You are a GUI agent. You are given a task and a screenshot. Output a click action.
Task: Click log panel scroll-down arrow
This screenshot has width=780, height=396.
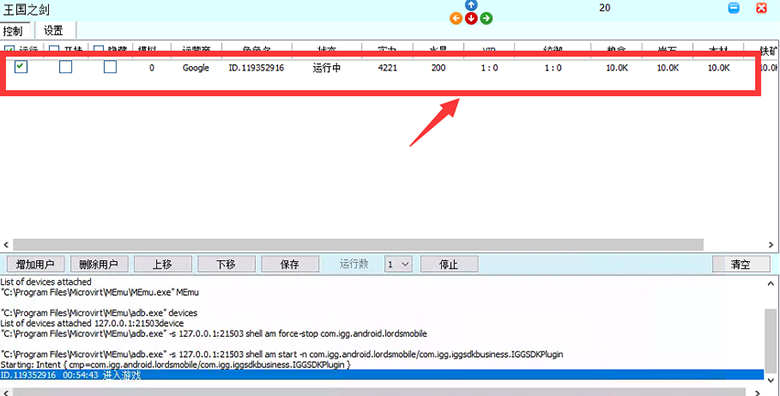coord(771,381)
